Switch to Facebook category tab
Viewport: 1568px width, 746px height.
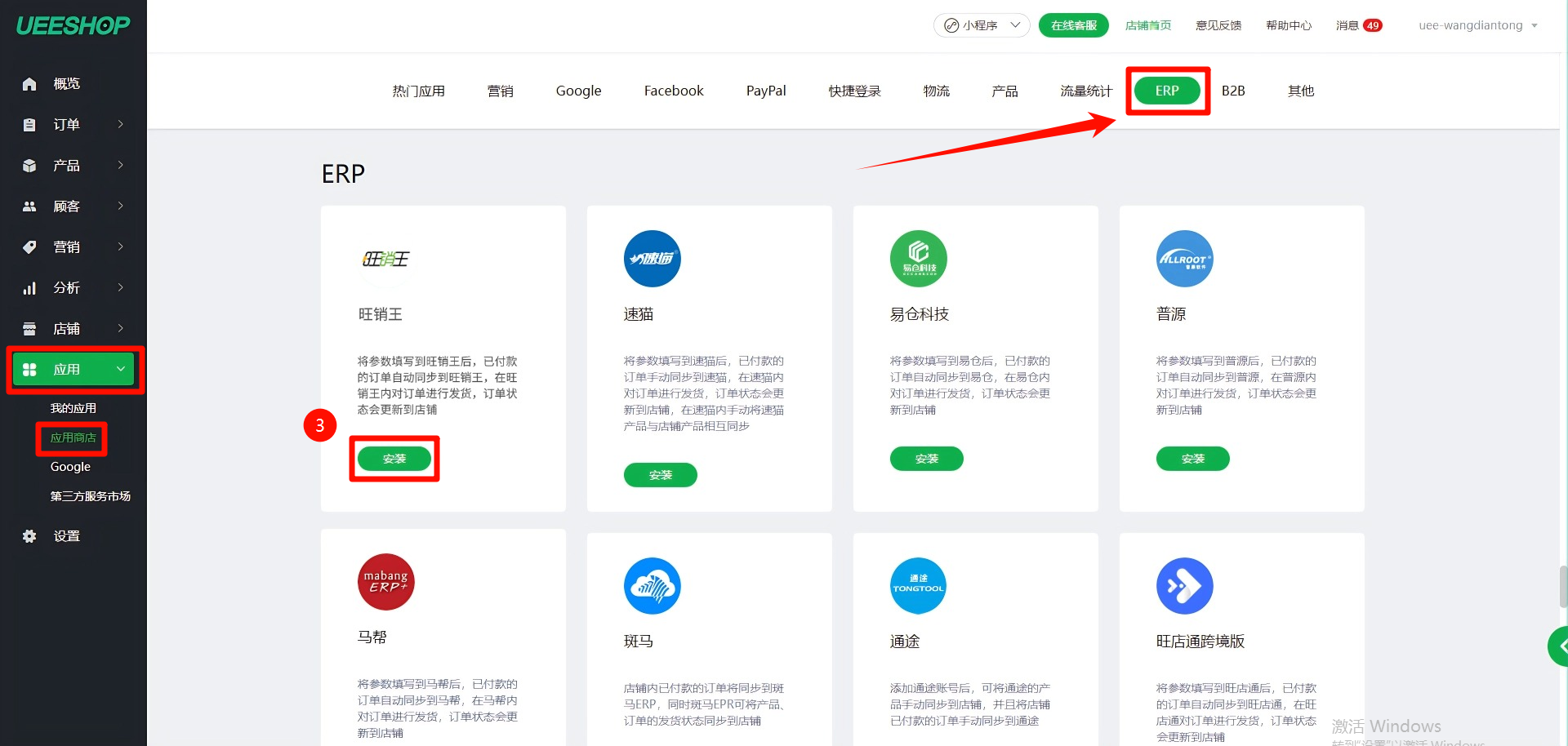tap(674, 91)
